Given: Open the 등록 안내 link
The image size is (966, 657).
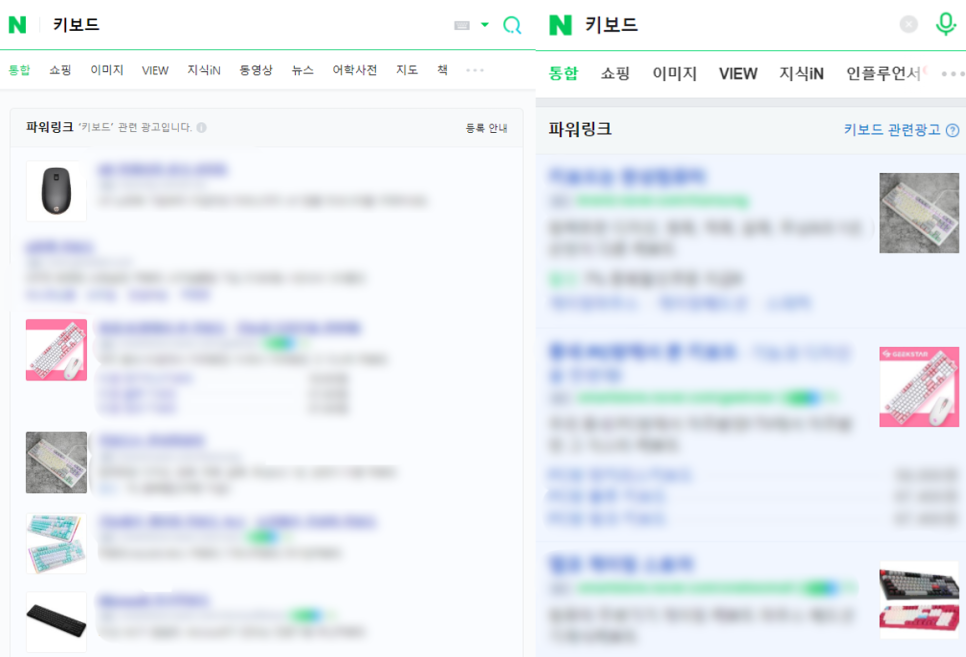Looking at the screenshot, I should click(486, 128).
